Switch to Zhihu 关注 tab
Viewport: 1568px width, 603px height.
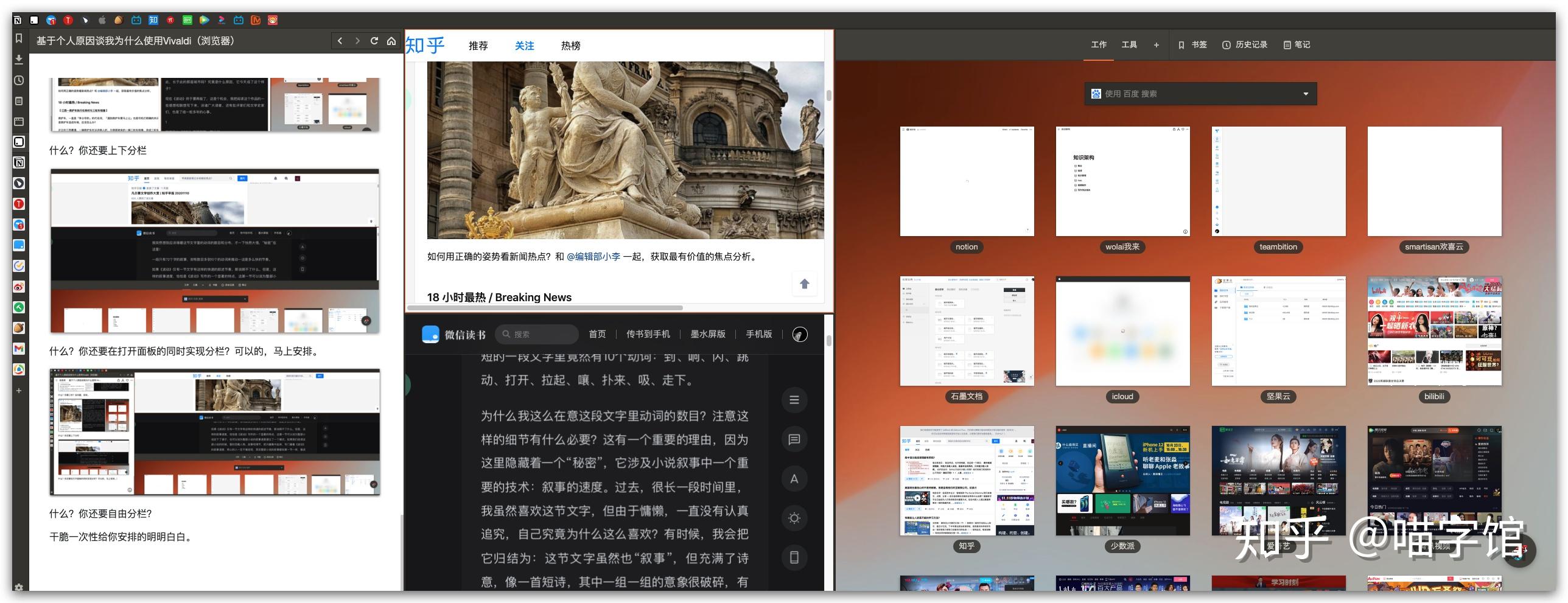[524, 46]
